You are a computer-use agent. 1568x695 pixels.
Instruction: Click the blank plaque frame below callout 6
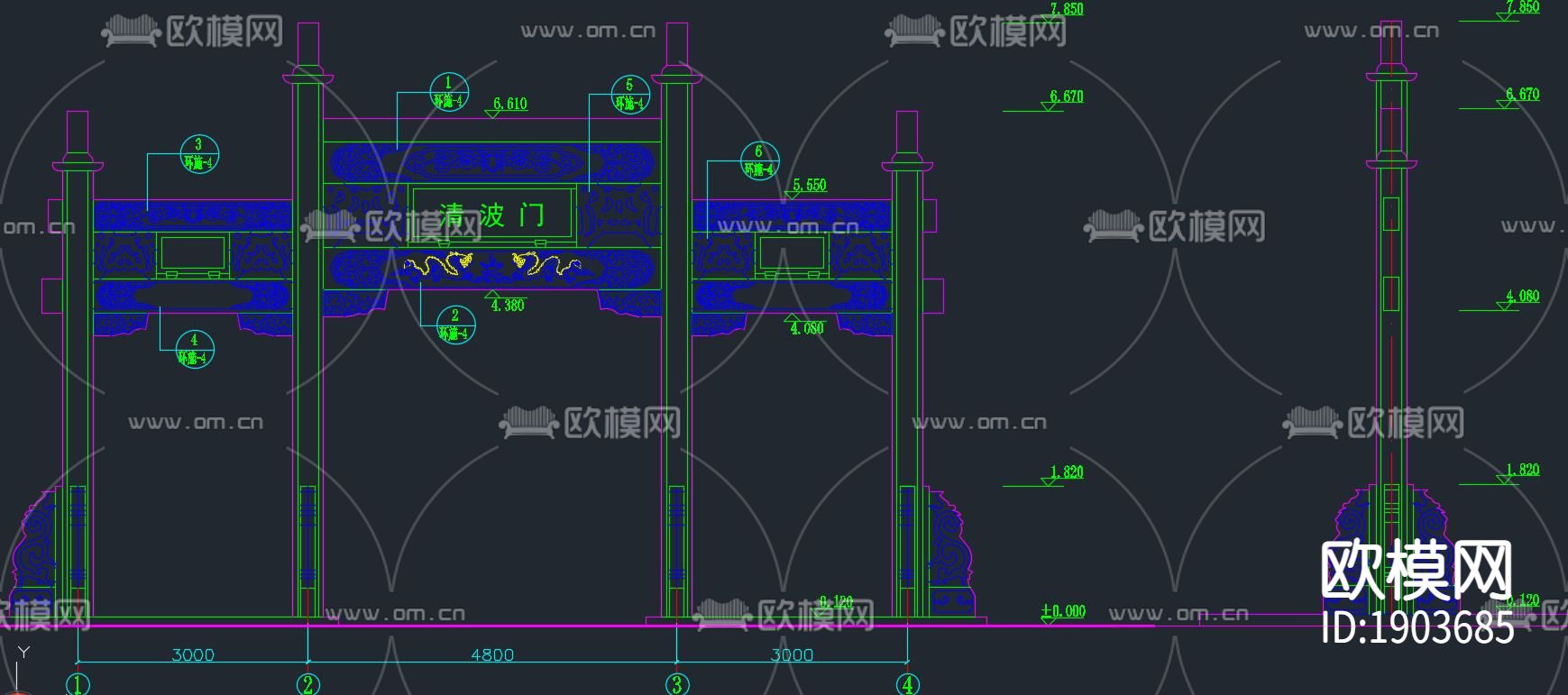pyautogui.click(x=792, y=253)
